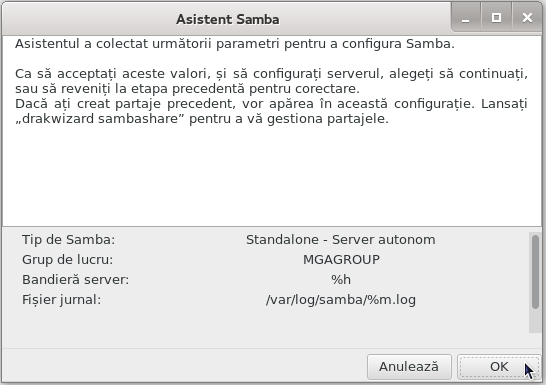Click the MGAGROUP workgroup value
The height and width of the screenshot is (385, 546).
(341, 260)
